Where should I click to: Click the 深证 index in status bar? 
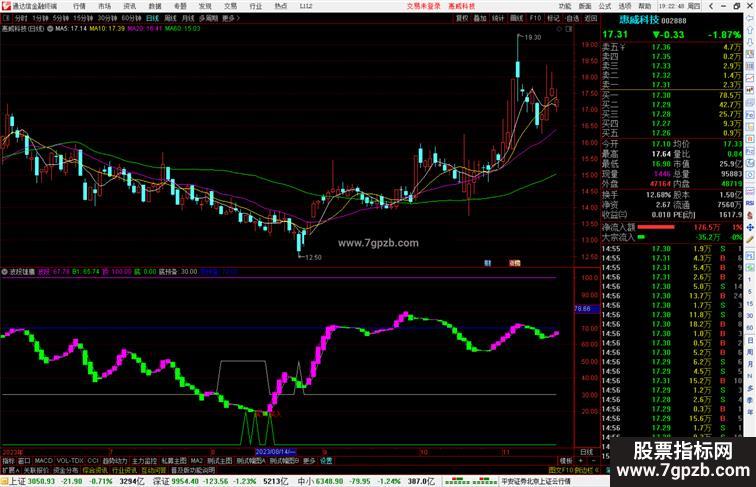pos(161,481)
